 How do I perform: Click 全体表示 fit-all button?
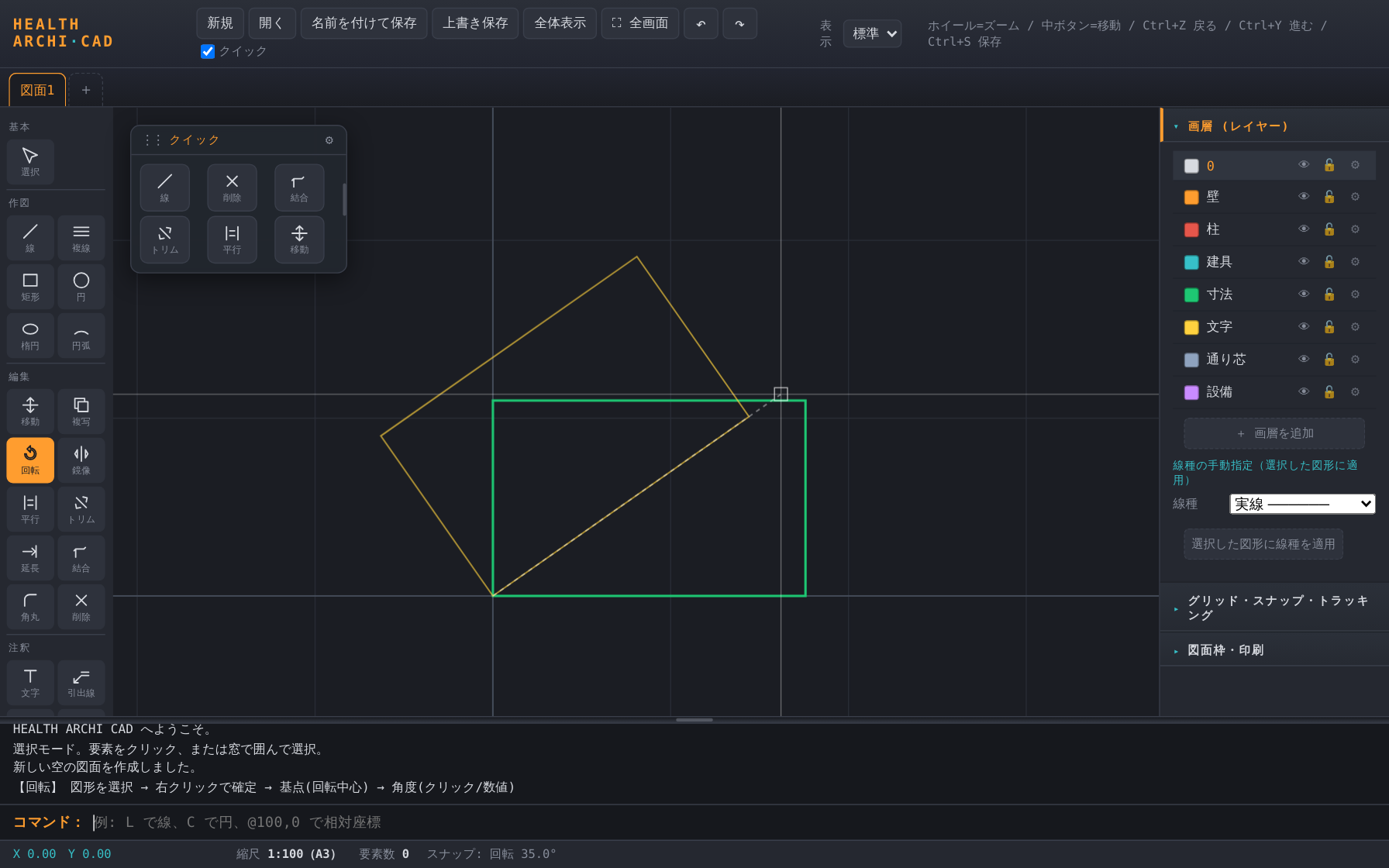pyautogui.click(x=560, y=23)
